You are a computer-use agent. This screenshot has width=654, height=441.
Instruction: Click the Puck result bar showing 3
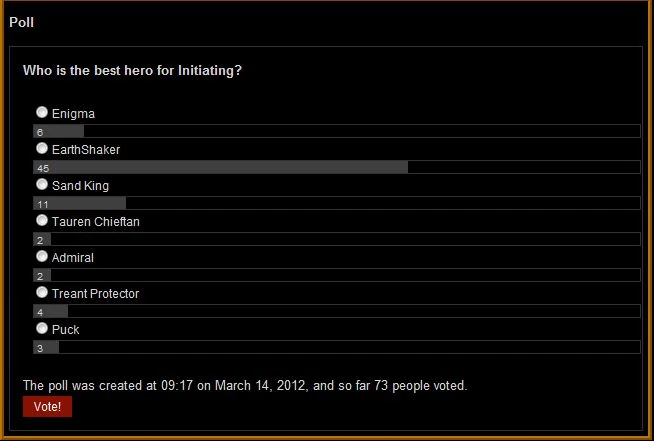coord(46,347)
